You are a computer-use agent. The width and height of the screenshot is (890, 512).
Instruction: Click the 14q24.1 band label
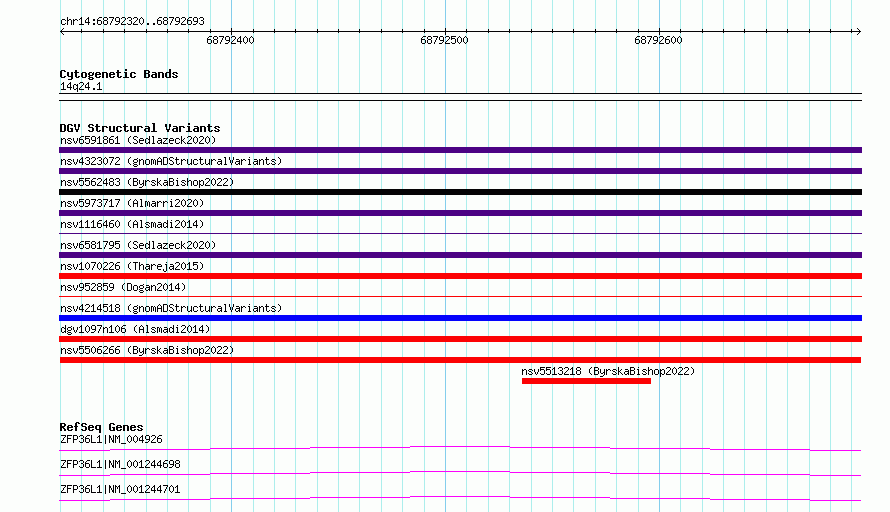coord(81,86)
